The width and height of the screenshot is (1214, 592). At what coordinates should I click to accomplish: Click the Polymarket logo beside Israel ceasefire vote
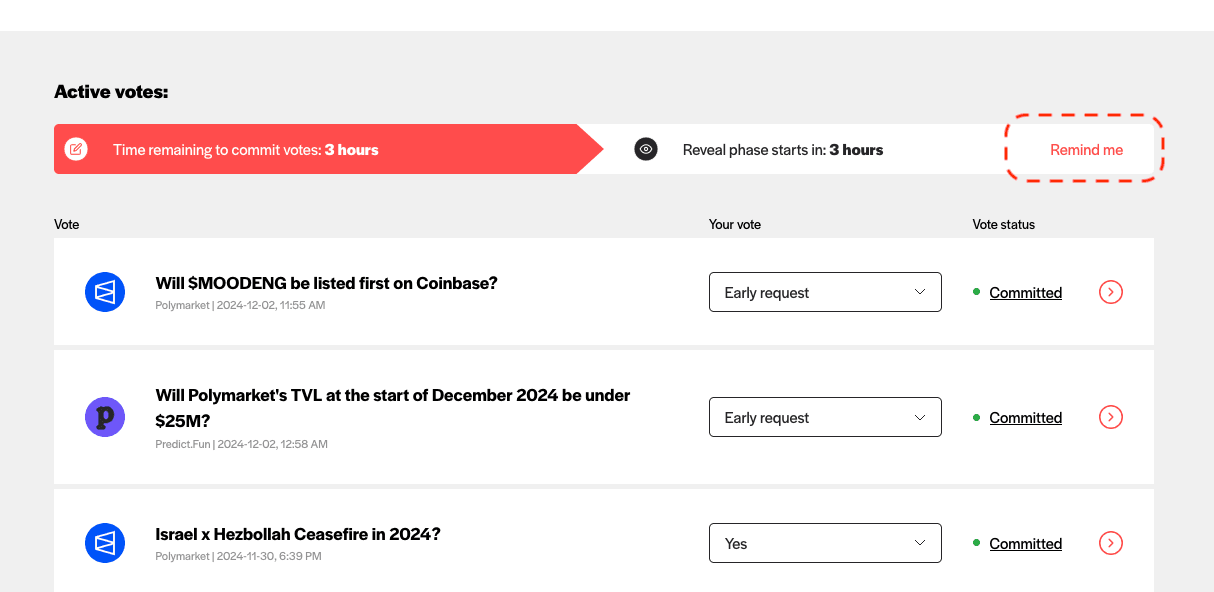tap(105, 543)
